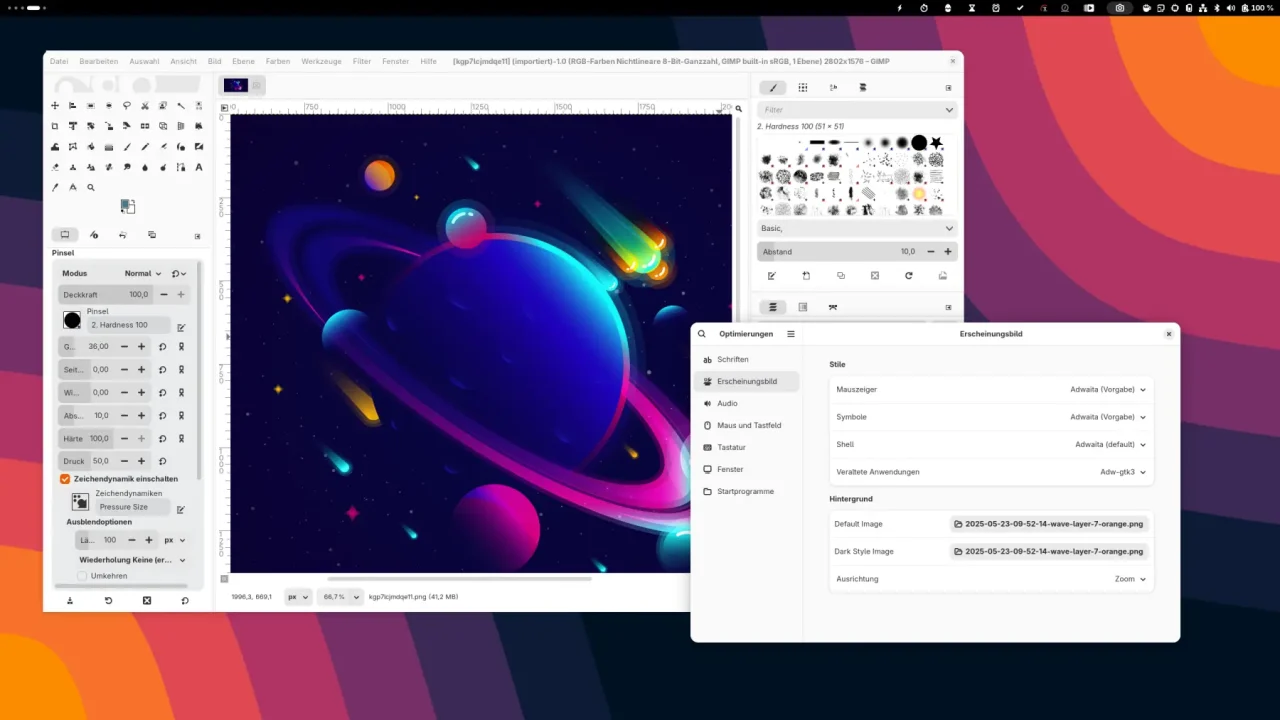
Task: Open the Filter menu in GIMP
Action: tap(361, 61)
